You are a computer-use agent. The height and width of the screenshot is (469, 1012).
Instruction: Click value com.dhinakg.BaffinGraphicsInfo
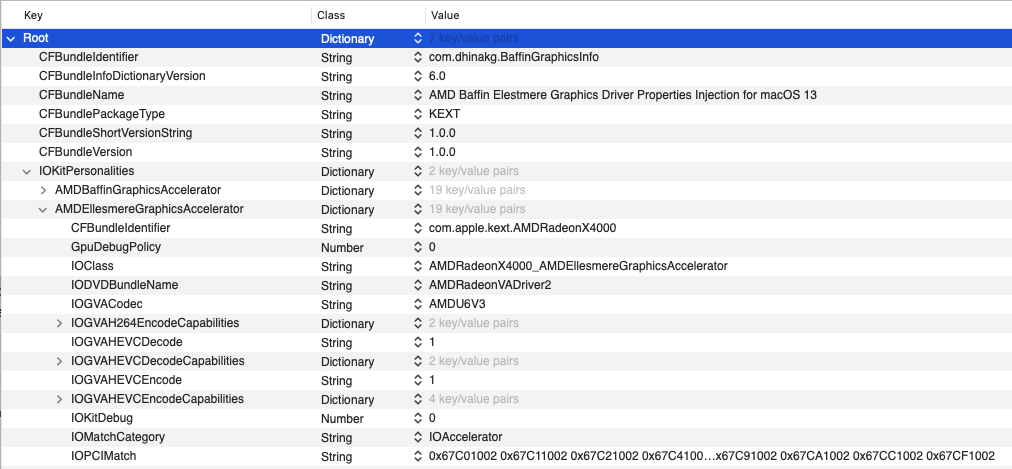click(x=514, y=57)
